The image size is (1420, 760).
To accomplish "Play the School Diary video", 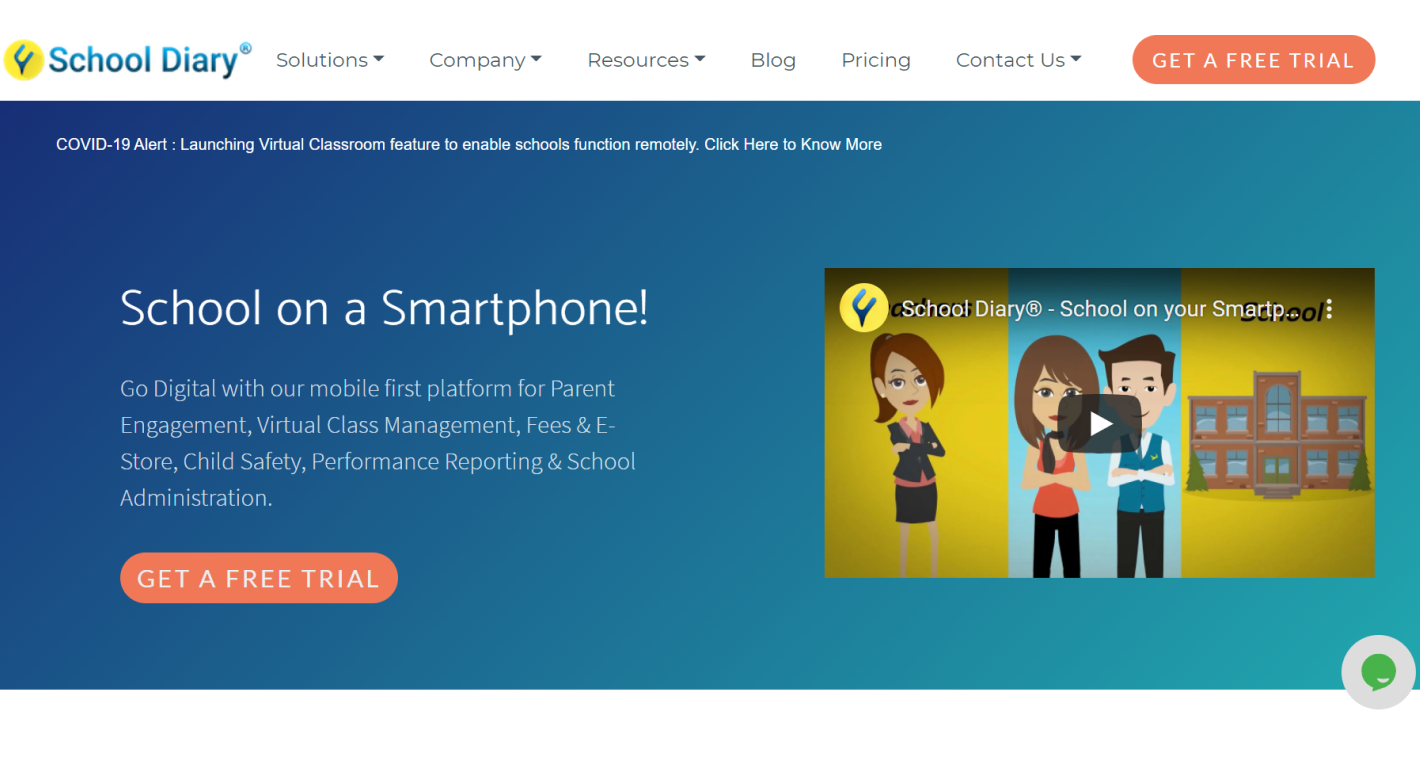I will coord(1099,423).
